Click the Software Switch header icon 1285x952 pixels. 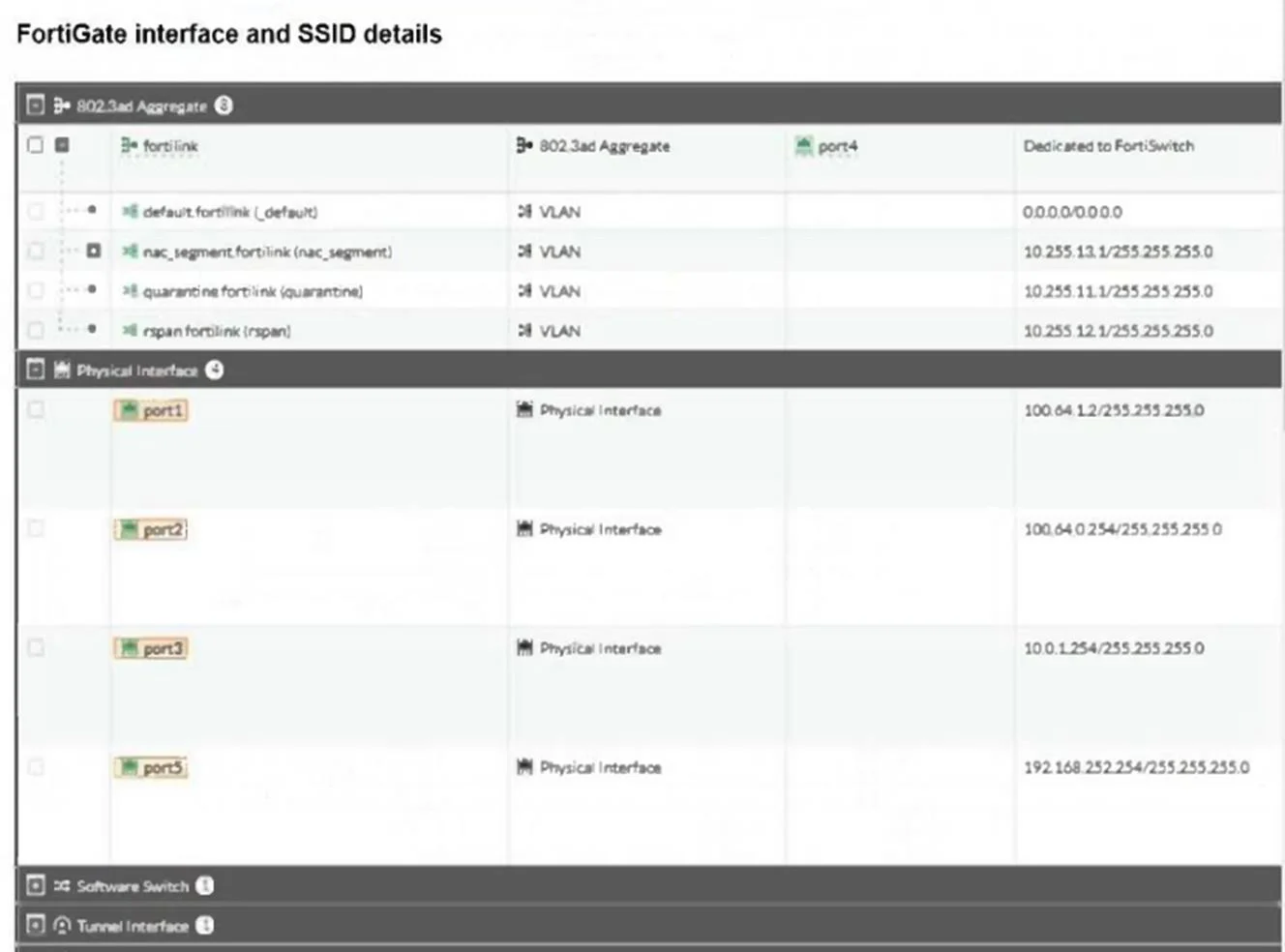[62, 885]
